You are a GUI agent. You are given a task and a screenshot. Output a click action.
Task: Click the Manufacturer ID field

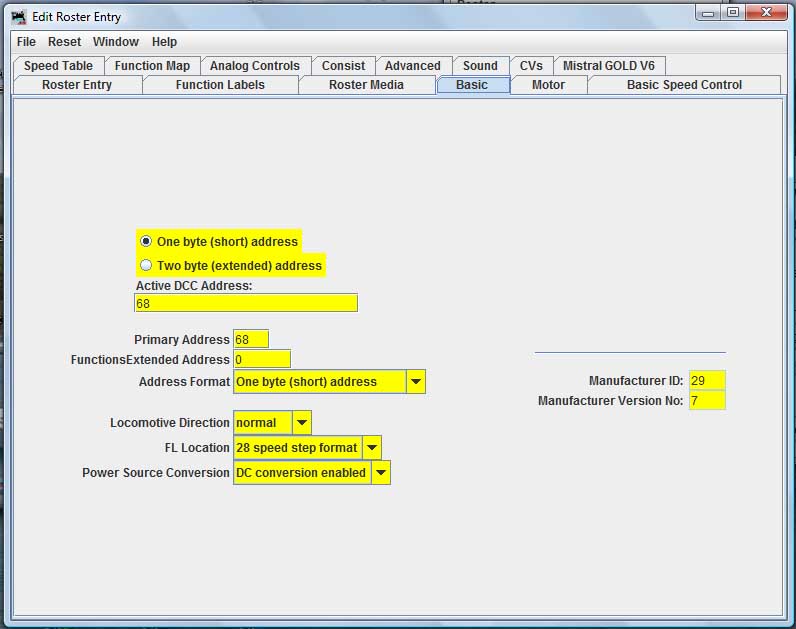[x=707, y=380]
